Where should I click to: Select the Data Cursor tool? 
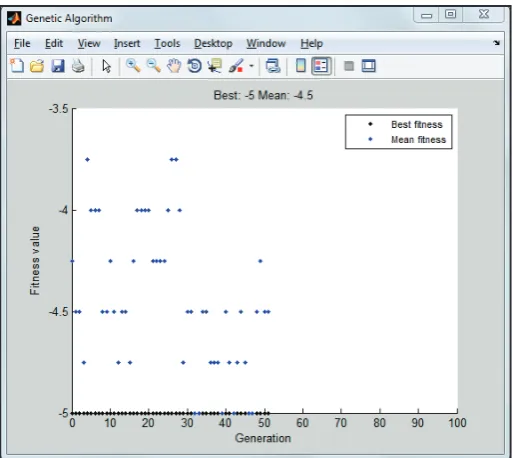coord(215,66)
